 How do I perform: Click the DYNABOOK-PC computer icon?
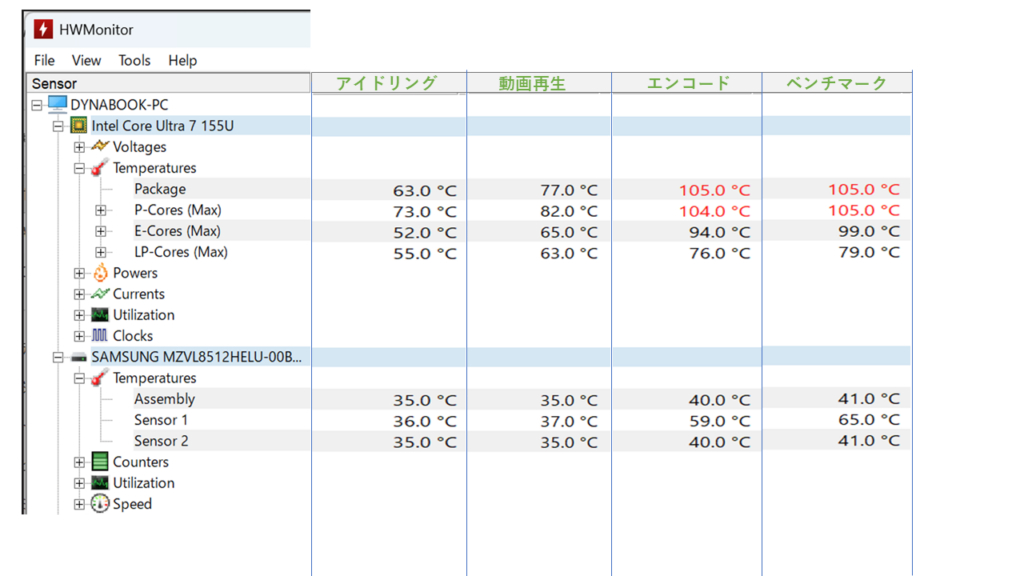point(57,105)
